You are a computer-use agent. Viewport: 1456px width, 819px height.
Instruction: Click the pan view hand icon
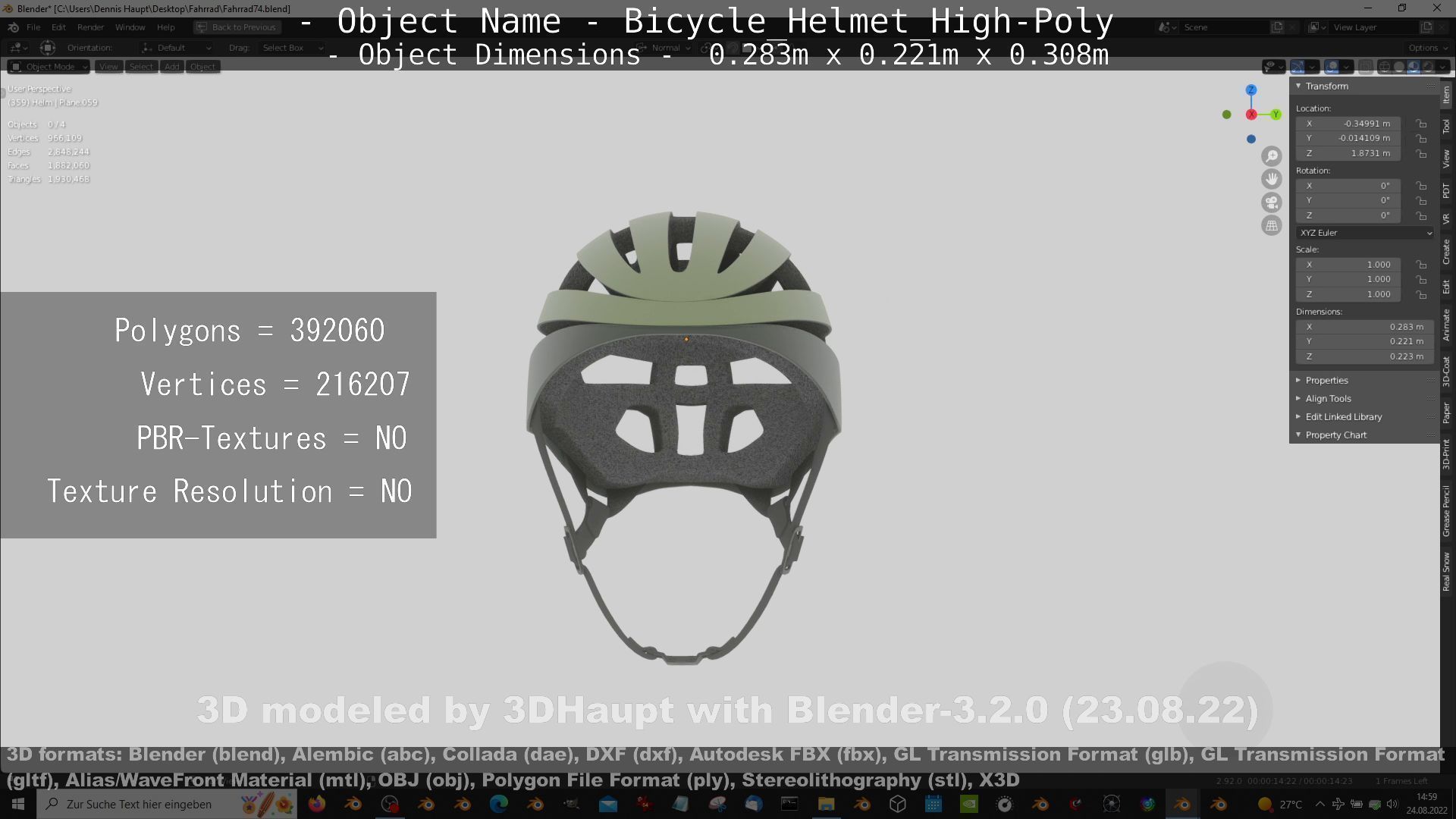1272,179
